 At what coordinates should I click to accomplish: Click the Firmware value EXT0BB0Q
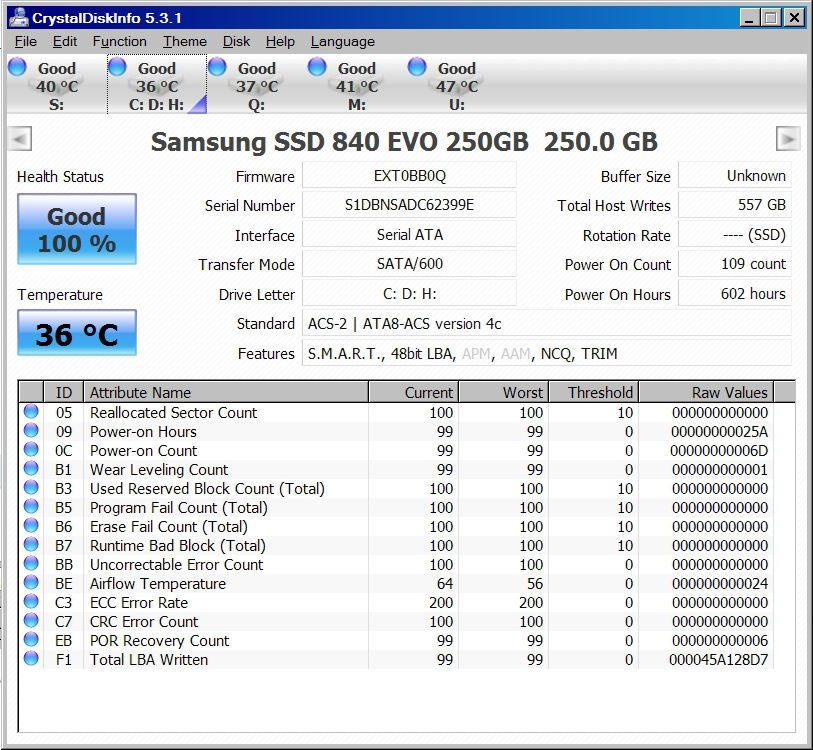coord(410,176)
